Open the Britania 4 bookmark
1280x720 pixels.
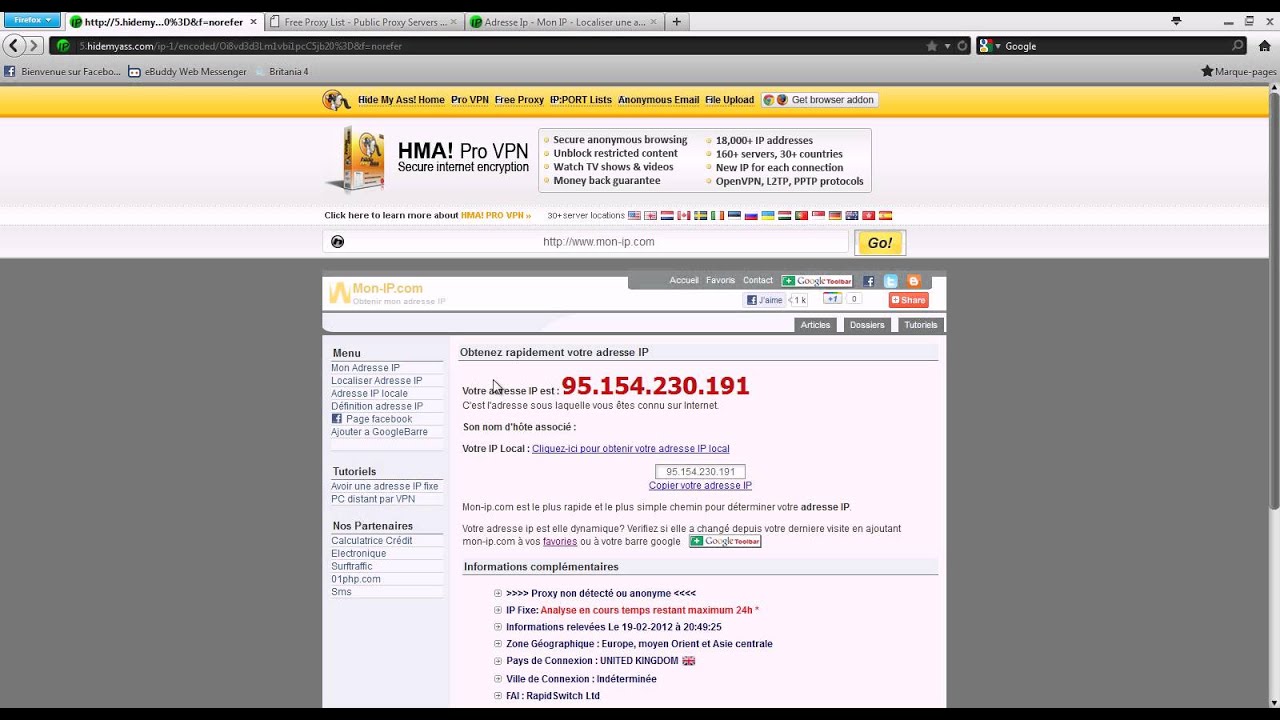(x=281, y=72)
